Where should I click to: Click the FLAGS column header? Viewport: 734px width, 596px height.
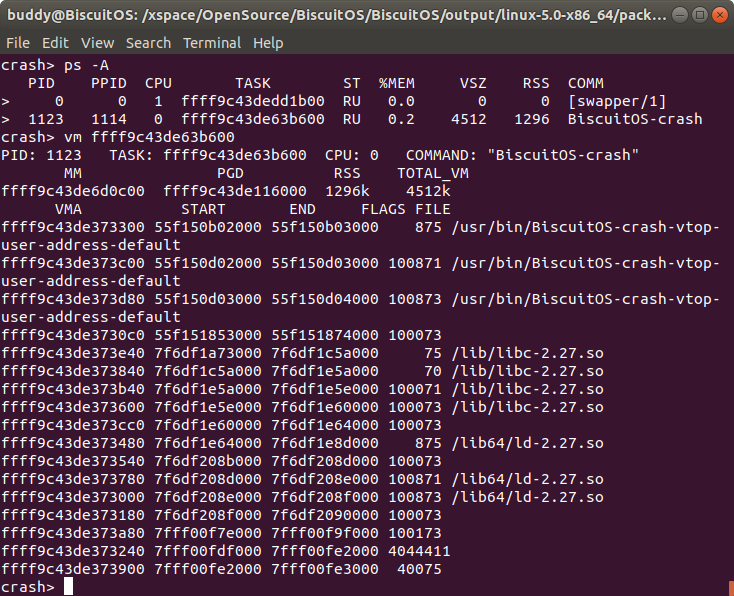pos(383,209)
